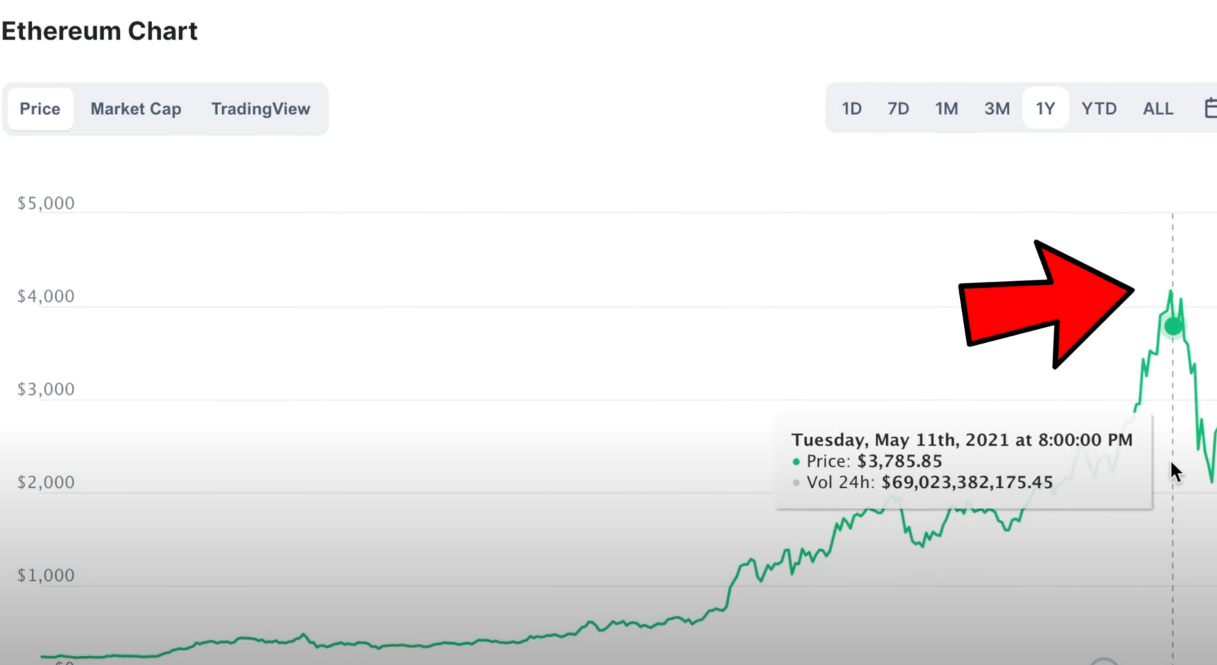Switch to the Market Cap tab
Image resolution: width=1217 pixels, height=665 pixels.
tap(136, 109)
